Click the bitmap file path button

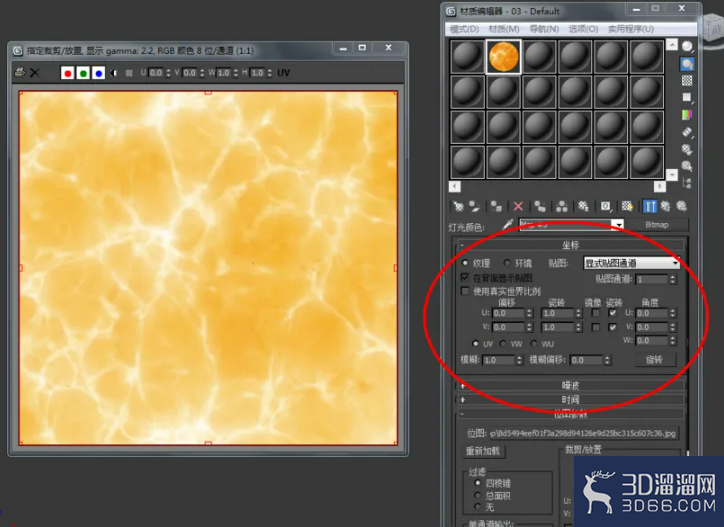click(x=583, y=433)
